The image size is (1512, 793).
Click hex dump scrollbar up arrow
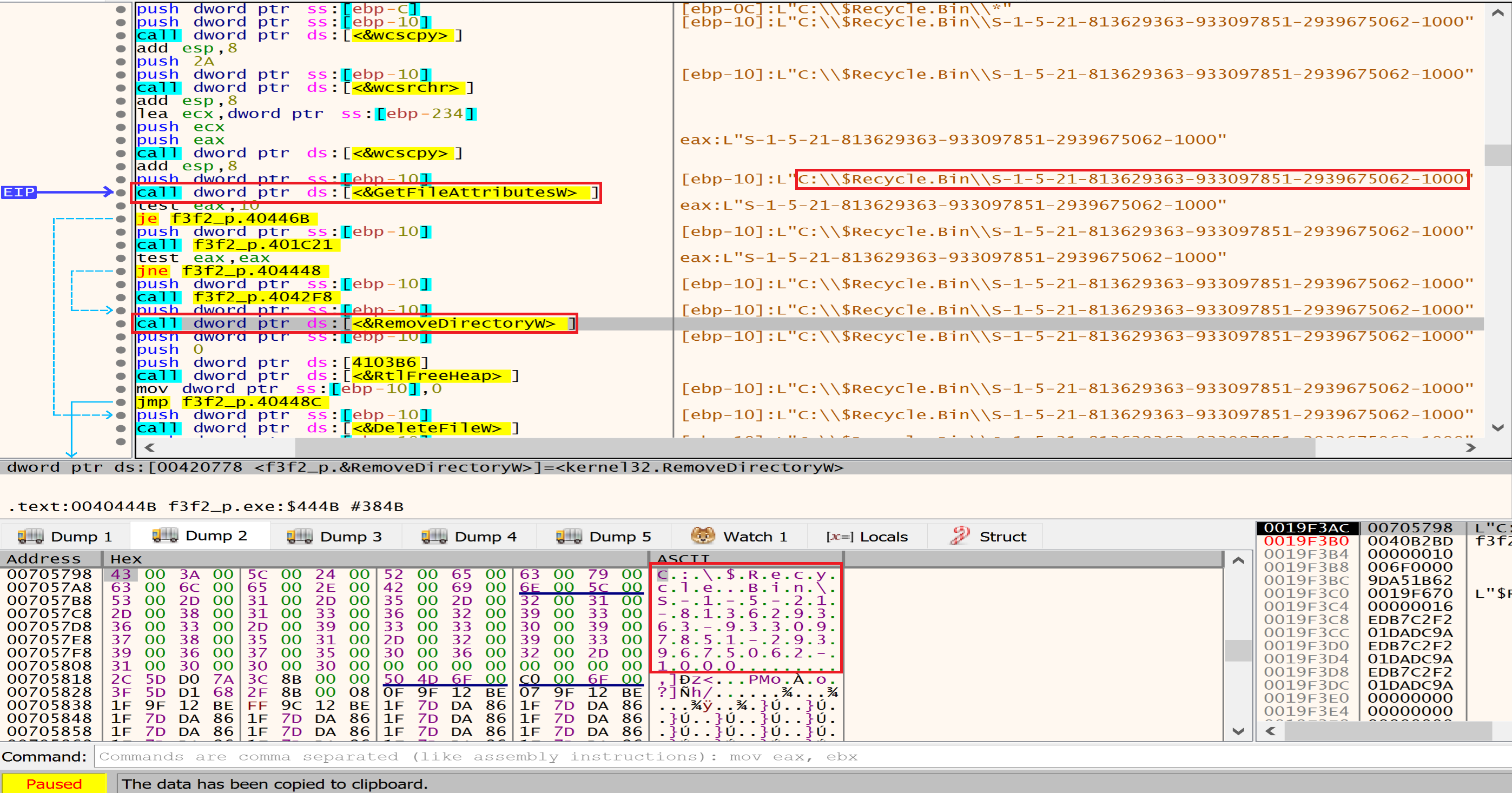[x=1238, y=560]
